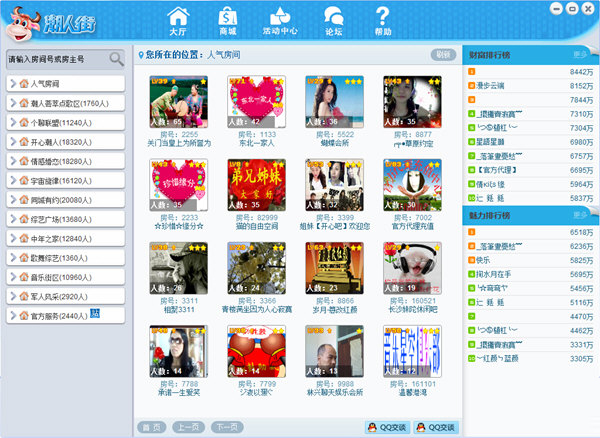The height and width of the screenshot is (438, 600).
Task: Open the 大厅 home icon
Action: tap(178, 20)
